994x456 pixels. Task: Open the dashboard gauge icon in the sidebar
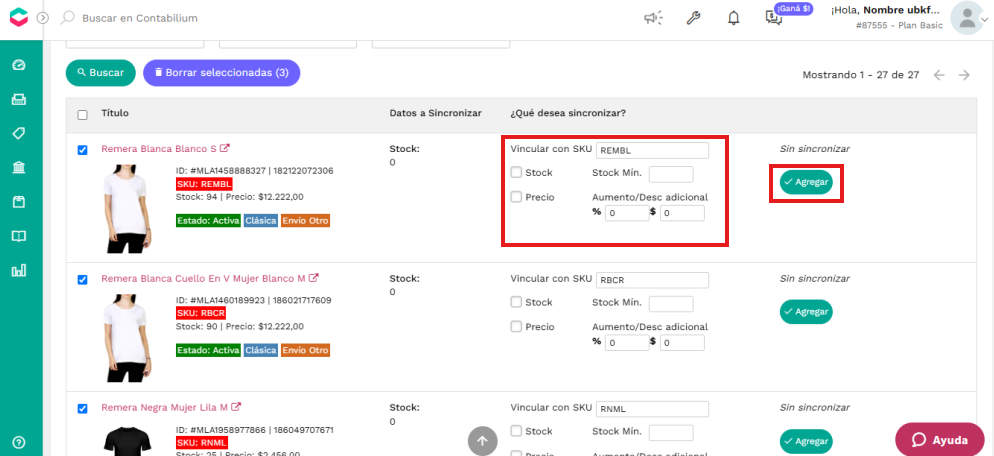(x=19, y=65)
